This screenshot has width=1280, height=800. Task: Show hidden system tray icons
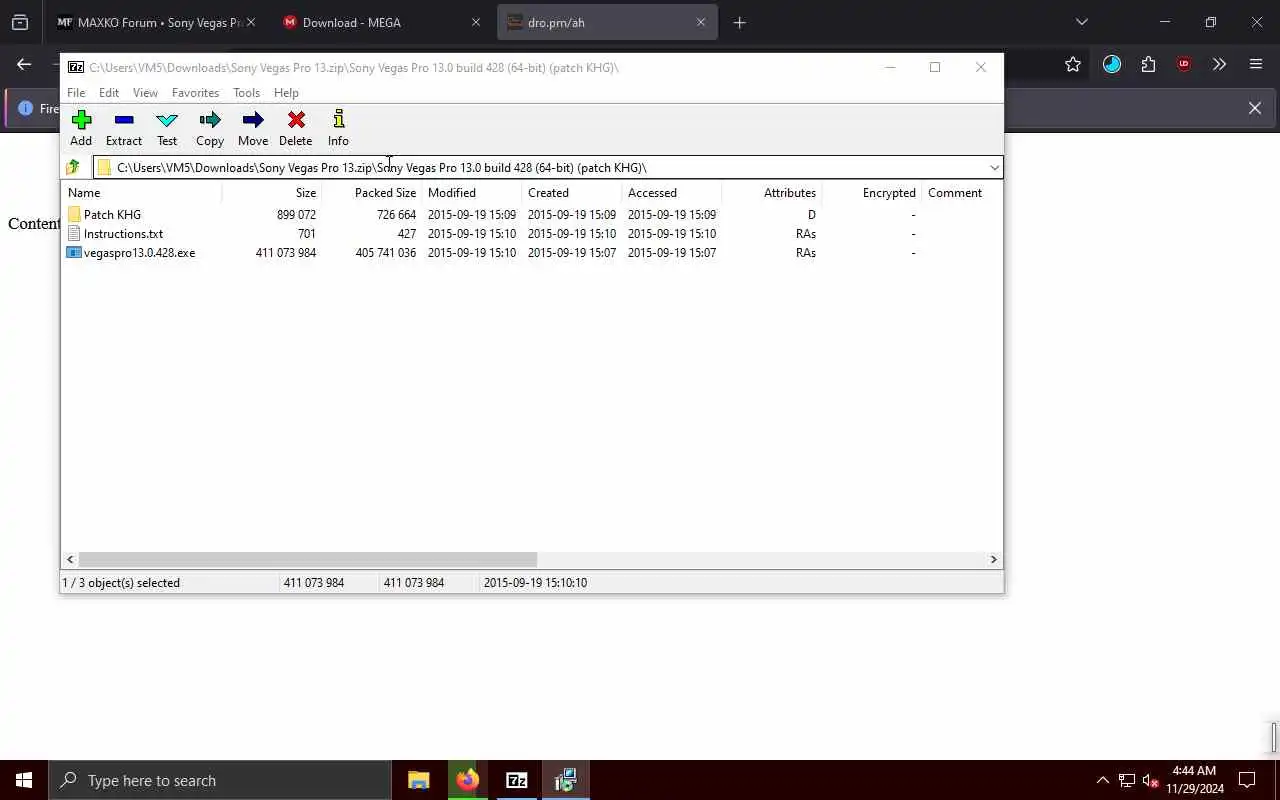(1102, 780)
